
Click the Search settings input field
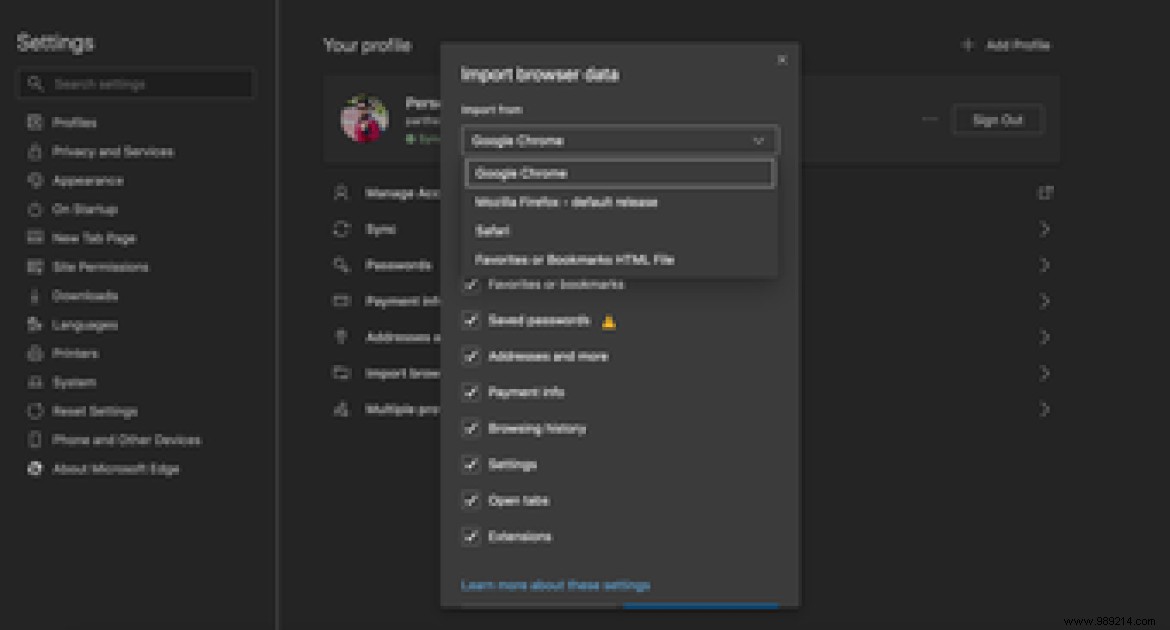tap(135, 84)
